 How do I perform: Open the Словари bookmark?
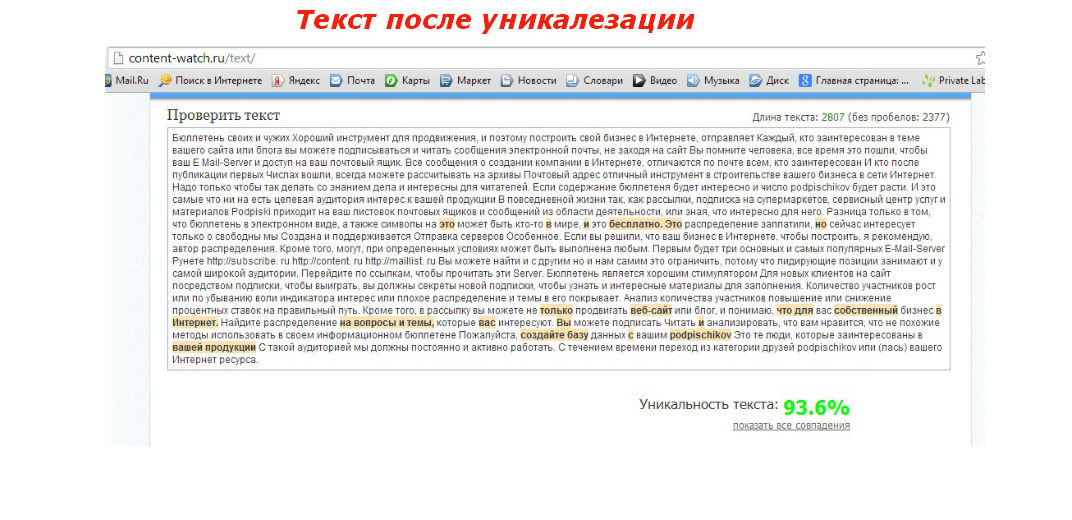594,80
